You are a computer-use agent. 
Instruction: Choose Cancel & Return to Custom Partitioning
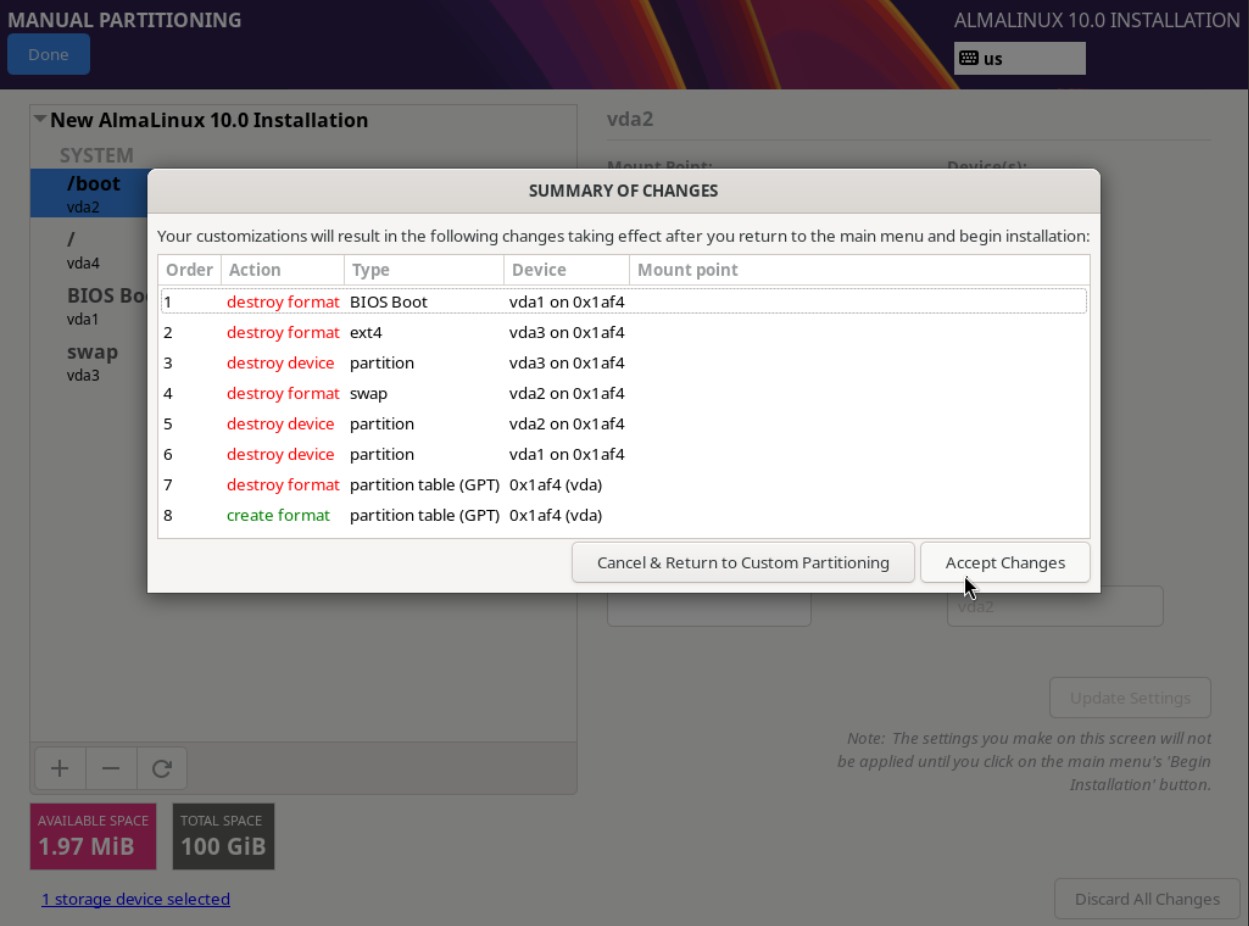tap(743, 562)
